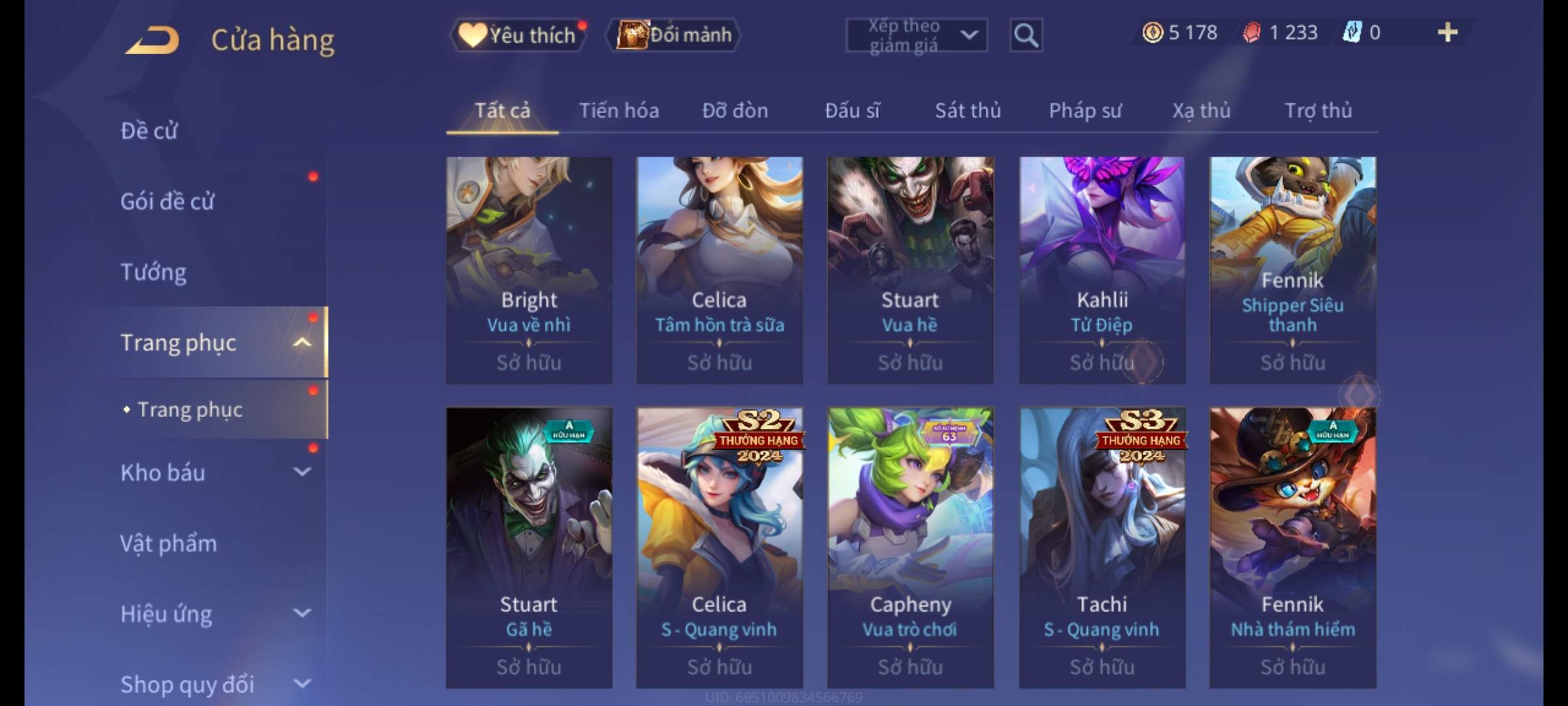
Task: Open Stuart Vua hề skin card
Action: tap(910, 270)
